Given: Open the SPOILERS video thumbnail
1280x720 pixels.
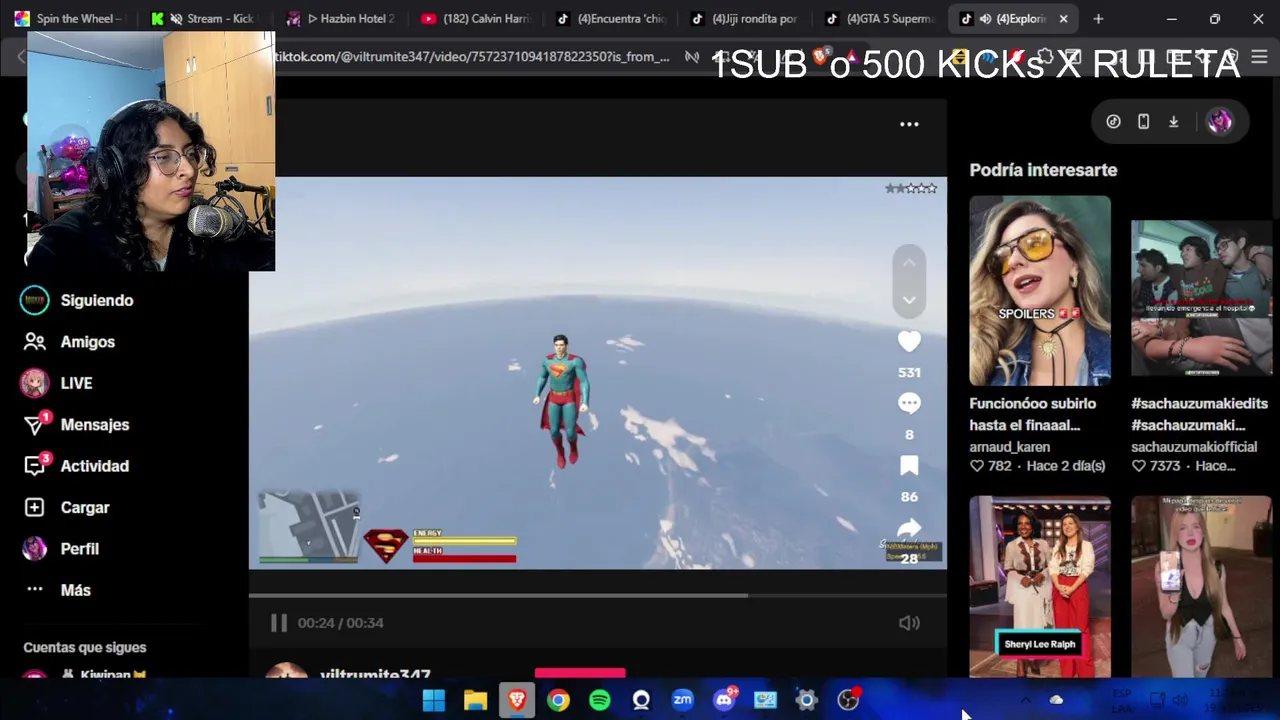Looking at the screenshot, I should coord(1040,290).
